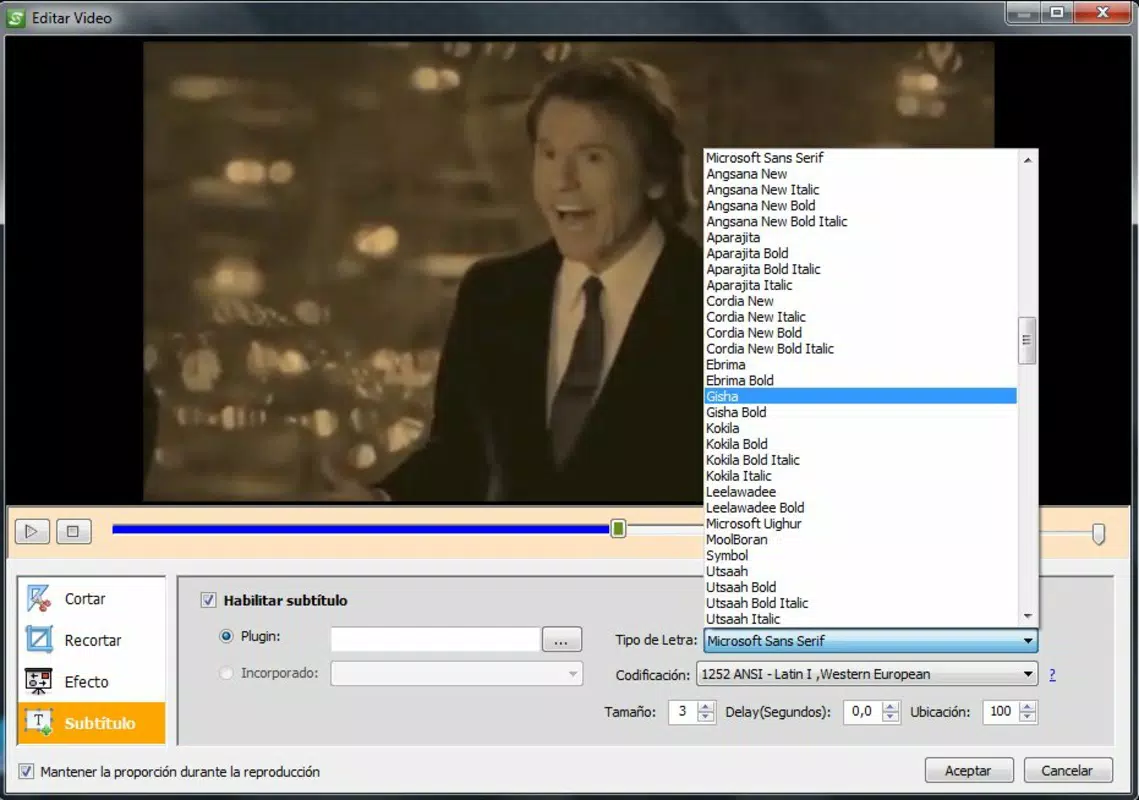Image resolution: width=1139 pixels, height=800 pixels.
Task: Click the Aceptar button
Action: tap(968, 770)
